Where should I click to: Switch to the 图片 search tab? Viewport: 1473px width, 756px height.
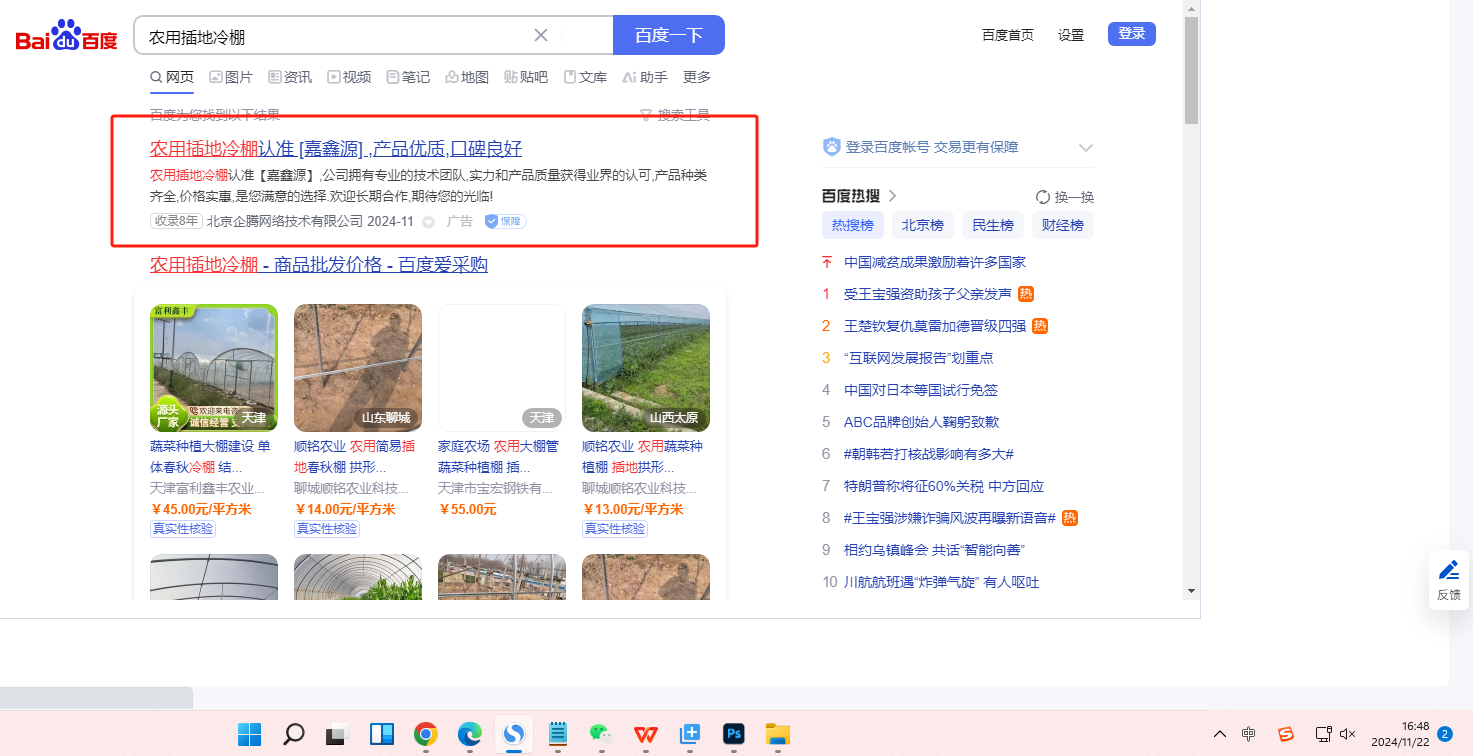coord(231,77)
